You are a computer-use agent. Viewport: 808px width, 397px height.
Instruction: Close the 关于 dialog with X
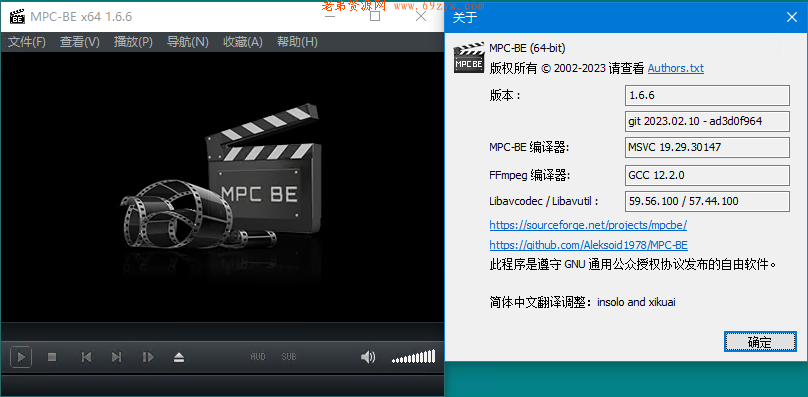click(x=792, y=17)
